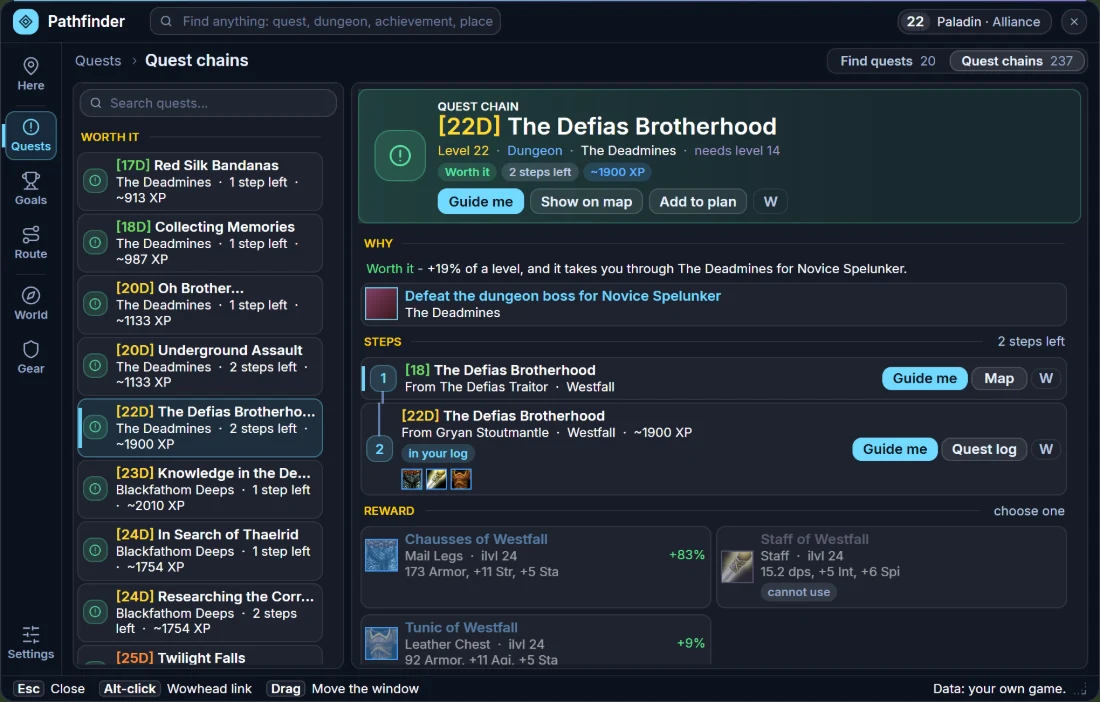Focus the Find anything search field

point(326,21)
